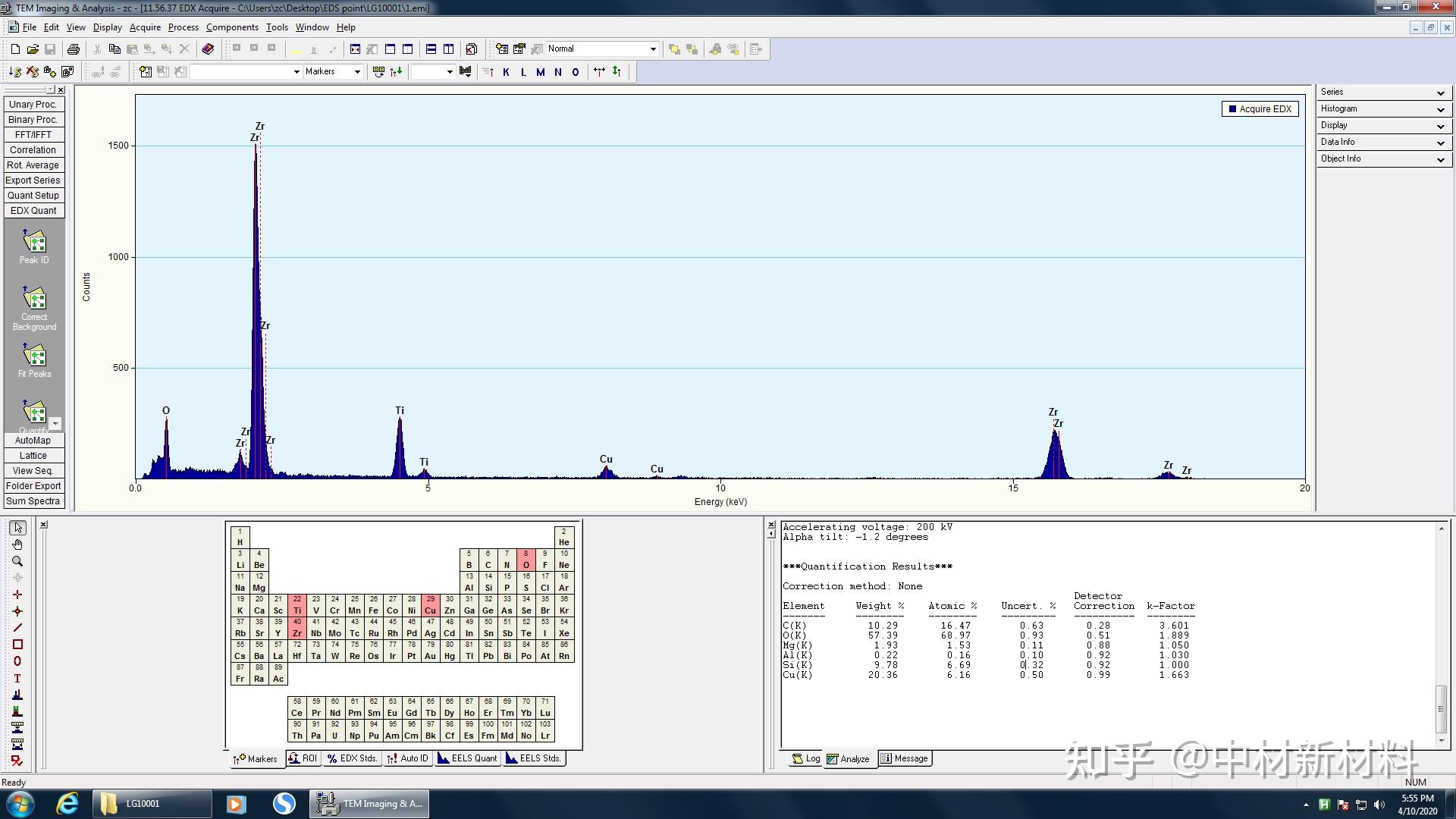Toggle K-line markers in toolbar
This screenshot has width=1456, height=819.
click(506, 72)
